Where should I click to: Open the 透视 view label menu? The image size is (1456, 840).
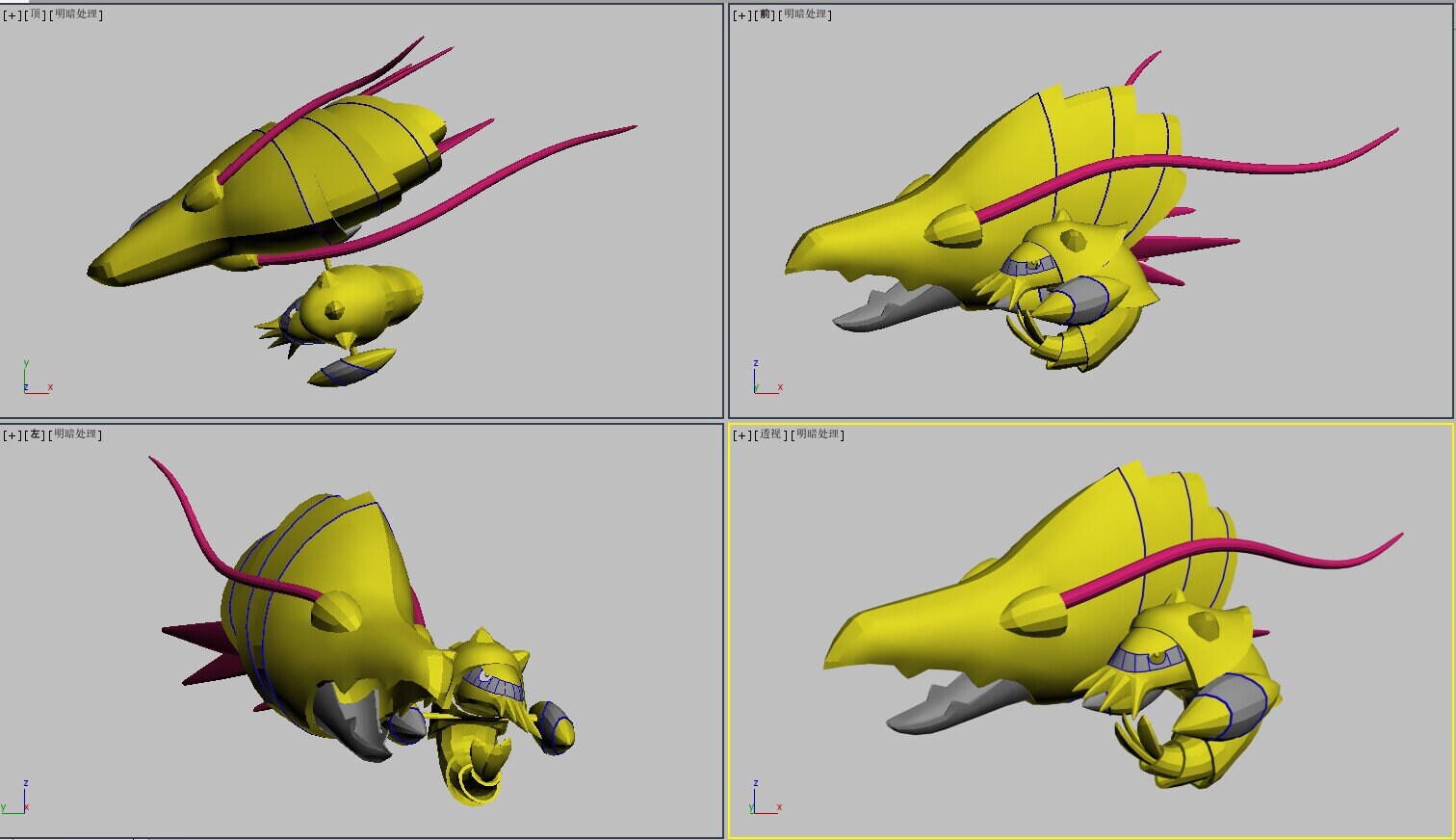click(771, 434)
